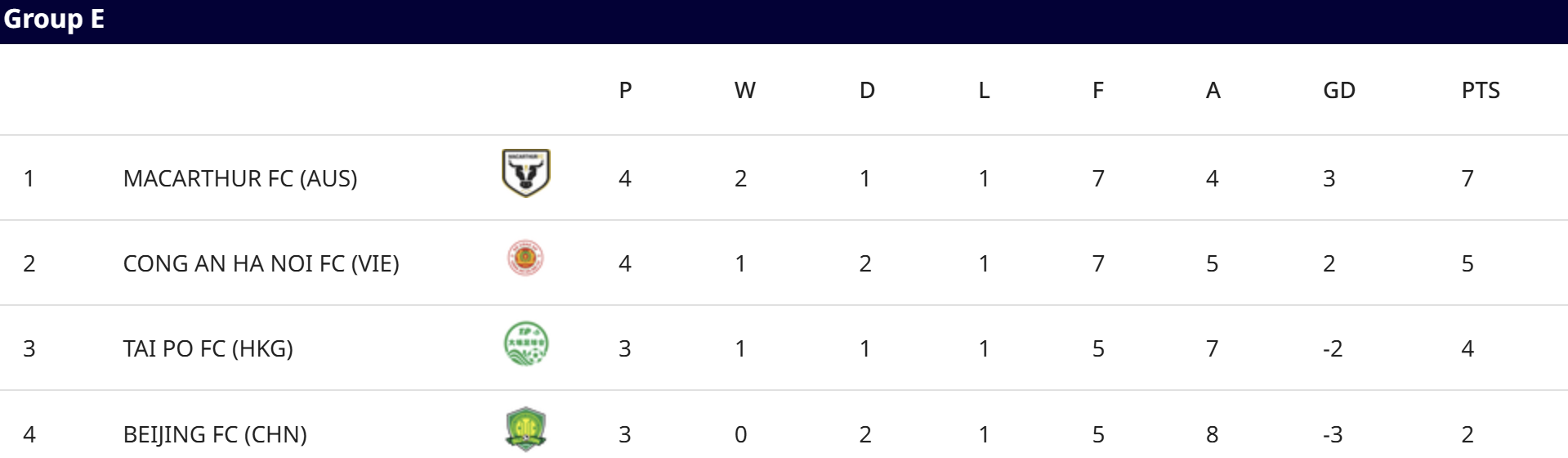Image resolution: width=1568 pixels, height=458 pixels.
Task: Open the MACARTHUR FC (AUS) team link
Action: [240, 178]
